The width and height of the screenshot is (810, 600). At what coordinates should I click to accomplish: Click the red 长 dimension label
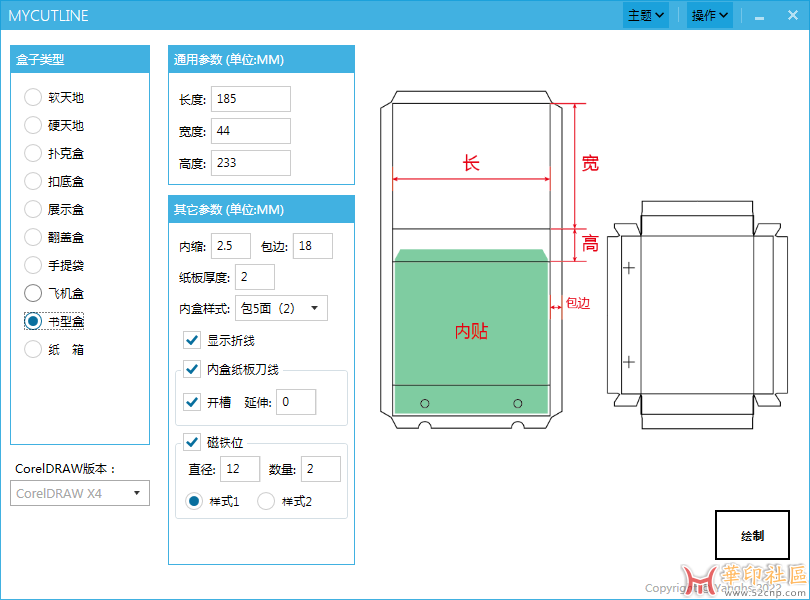[471, 163]
